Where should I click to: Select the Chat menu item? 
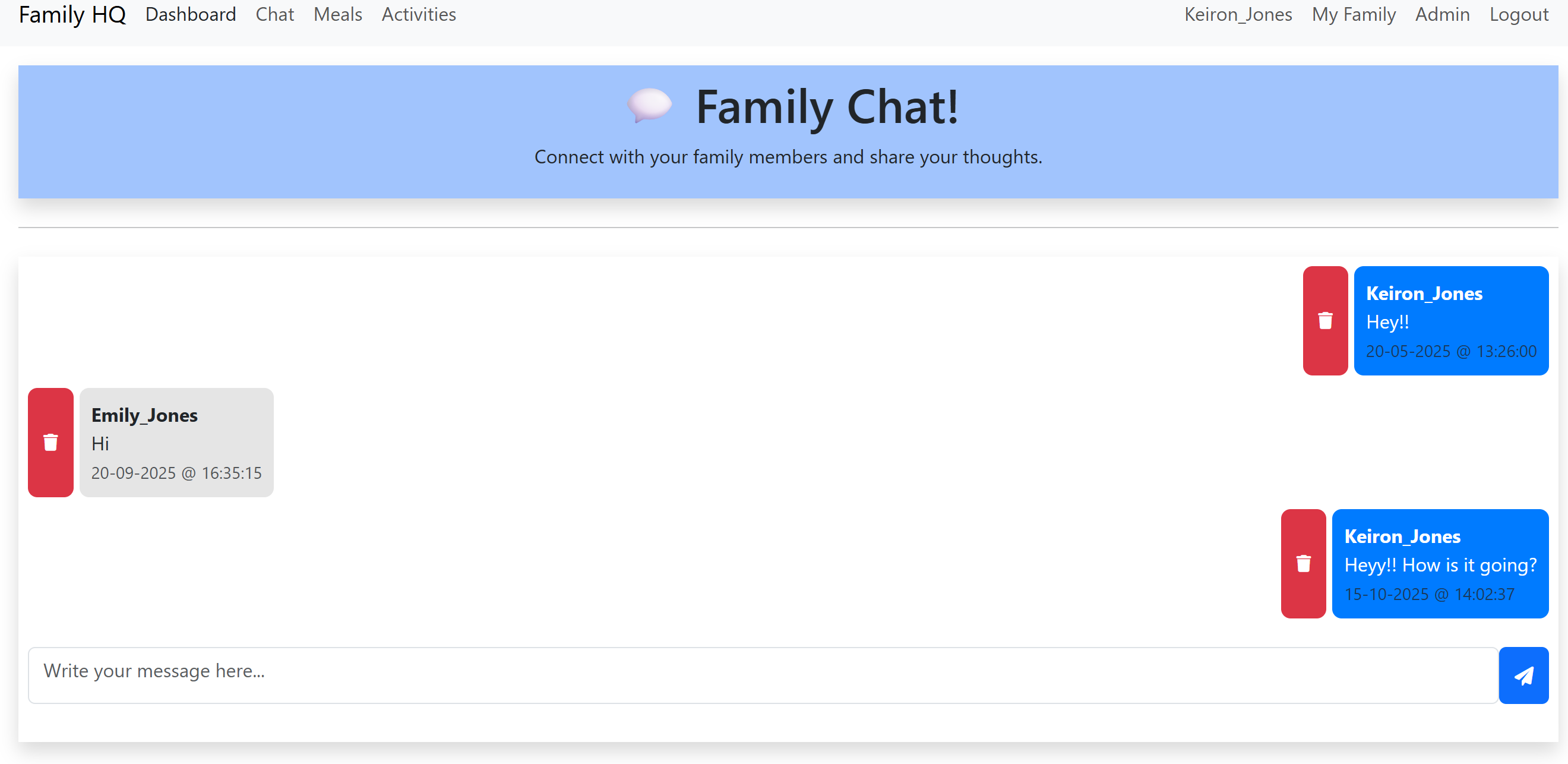coord(275,14)
